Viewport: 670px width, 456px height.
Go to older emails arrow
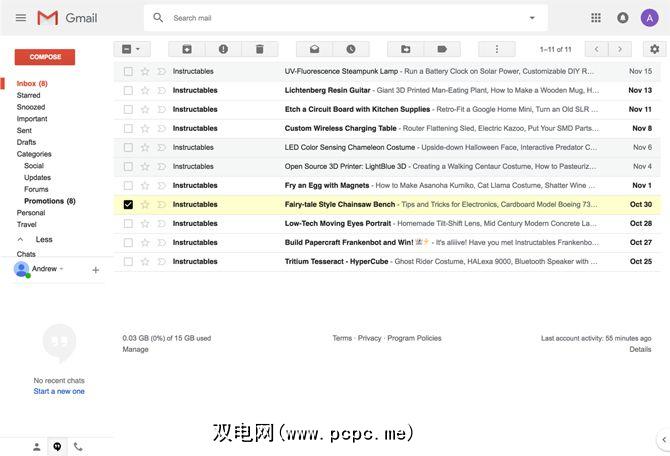point(620,49)
